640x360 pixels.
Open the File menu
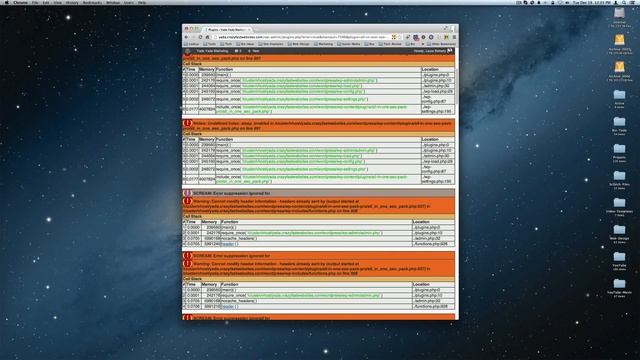click(x=35, y=2)
